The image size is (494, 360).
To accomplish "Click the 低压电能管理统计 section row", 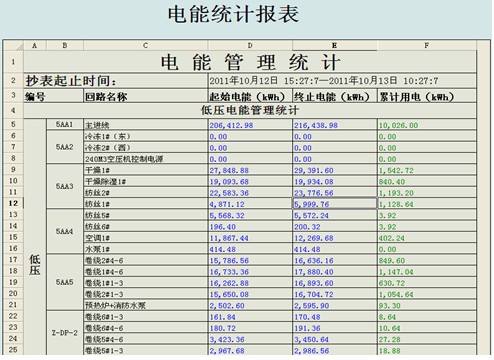I will coord(250,110).
